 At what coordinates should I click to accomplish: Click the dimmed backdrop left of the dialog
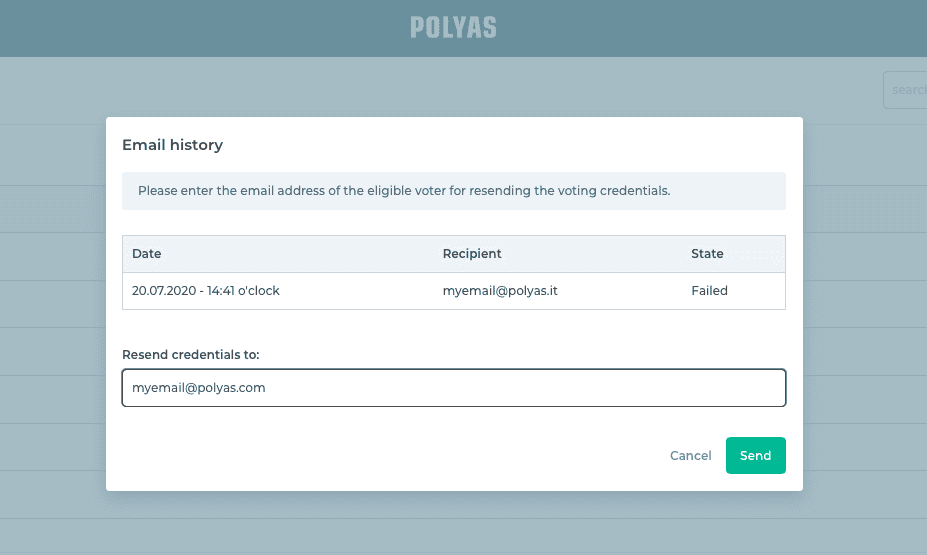(x=52, y=300)
